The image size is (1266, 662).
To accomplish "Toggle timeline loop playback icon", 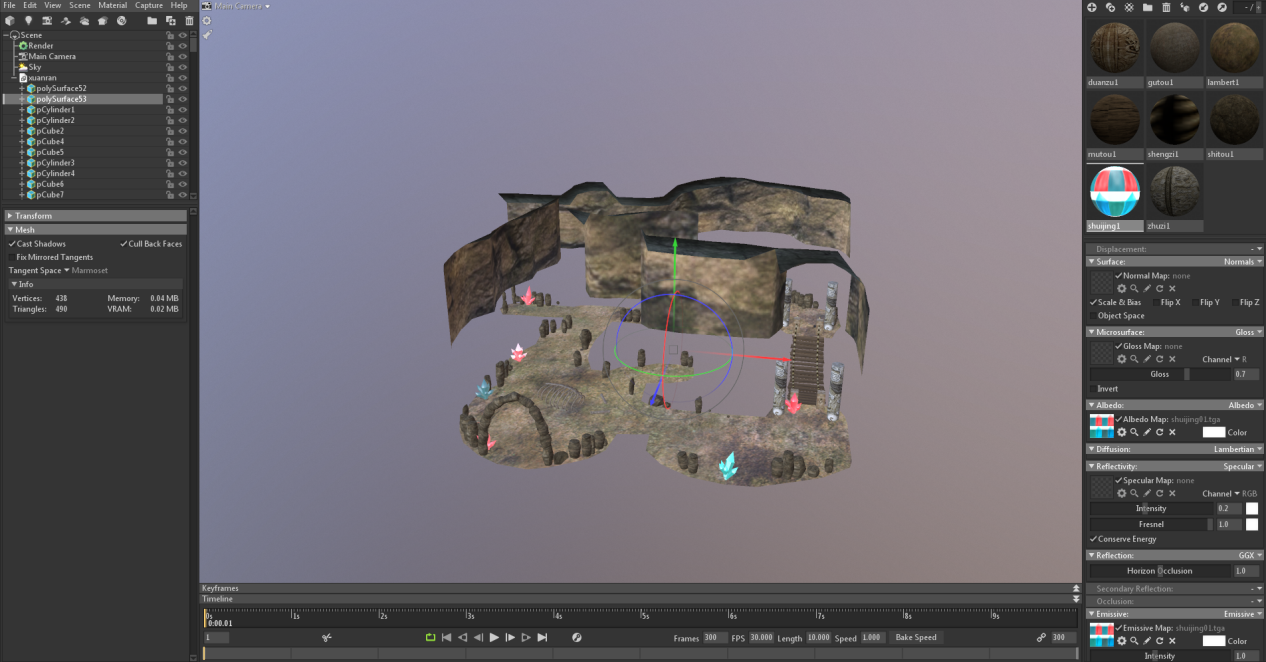I will point(430,637).
